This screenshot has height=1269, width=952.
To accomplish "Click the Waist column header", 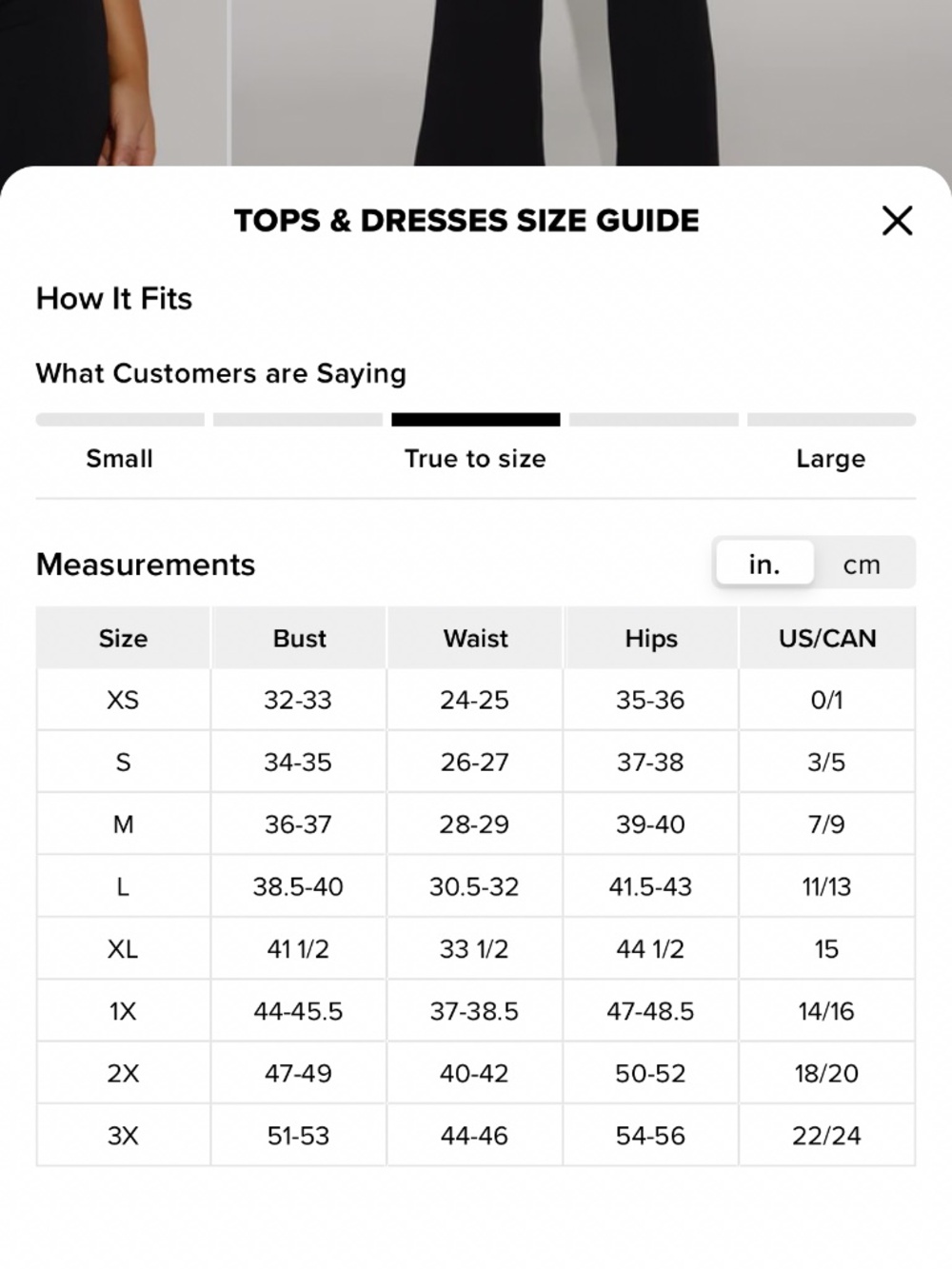I will tap(475, 638).
